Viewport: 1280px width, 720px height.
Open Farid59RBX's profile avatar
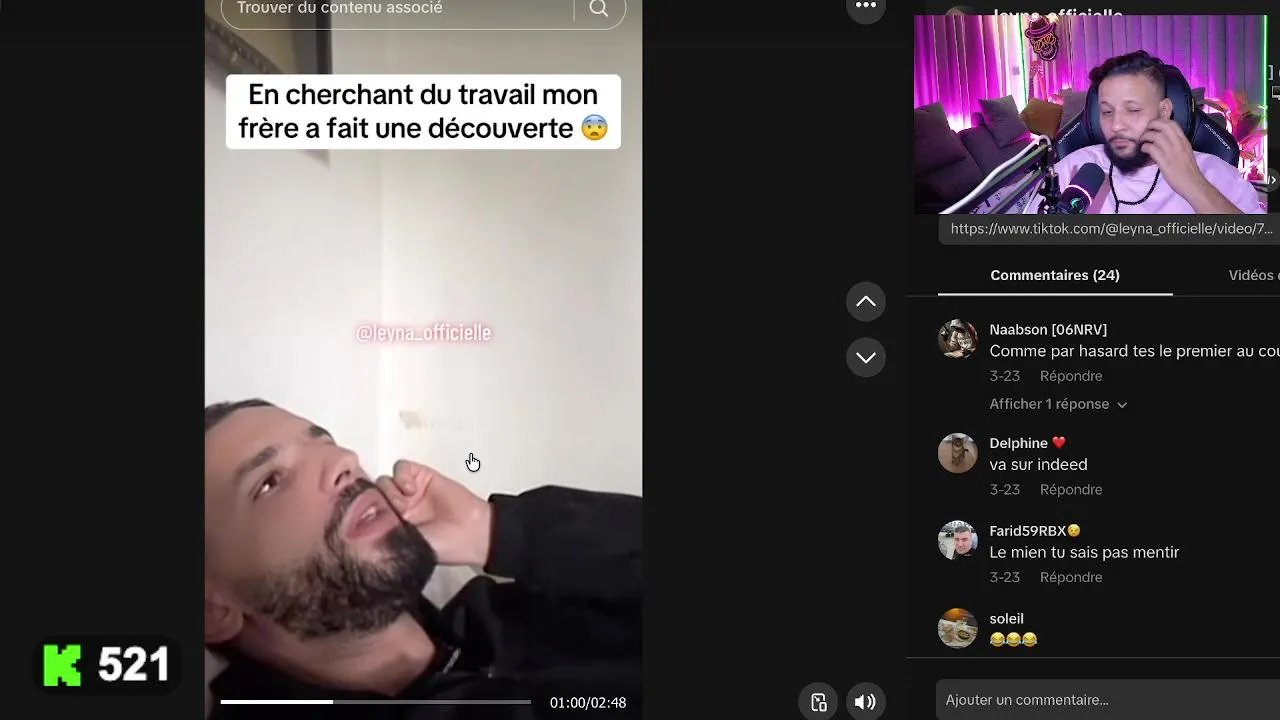tap(957, 541)
